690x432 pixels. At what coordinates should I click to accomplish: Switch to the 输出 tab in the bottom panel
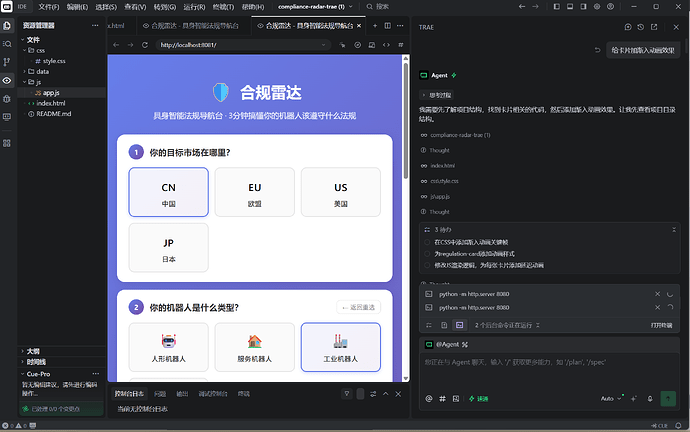(182, 394)
